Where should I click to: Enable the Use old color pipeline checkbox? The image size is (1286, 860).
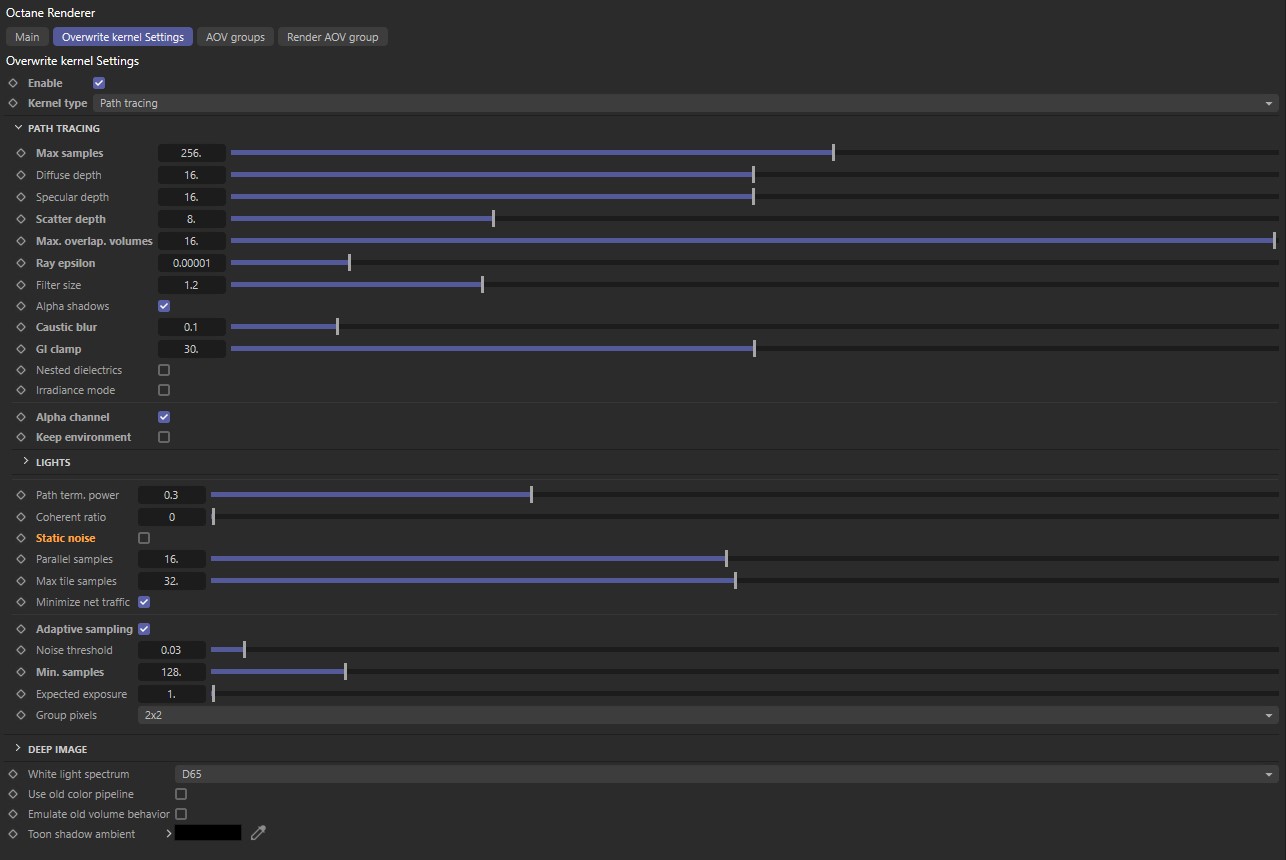point(181,794)
